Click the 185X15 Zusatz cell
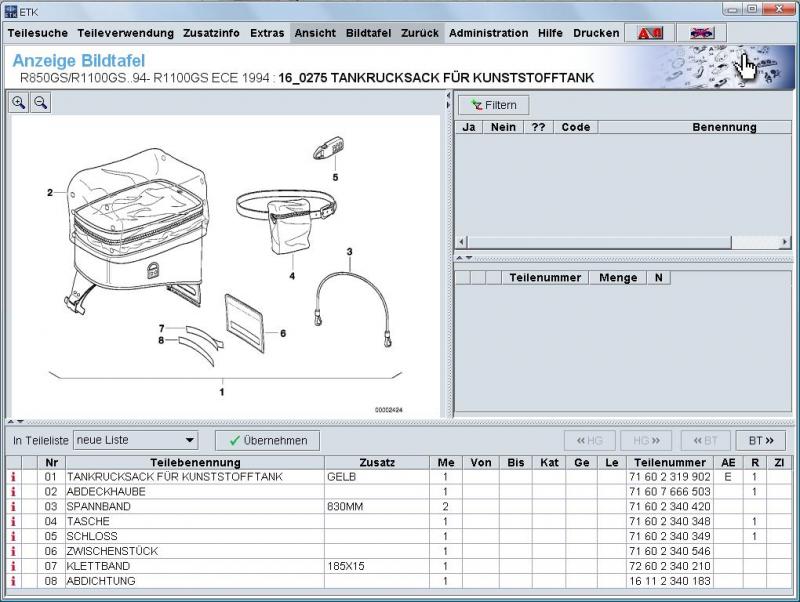This screenshot has width=800, height=602. [377, 566]
